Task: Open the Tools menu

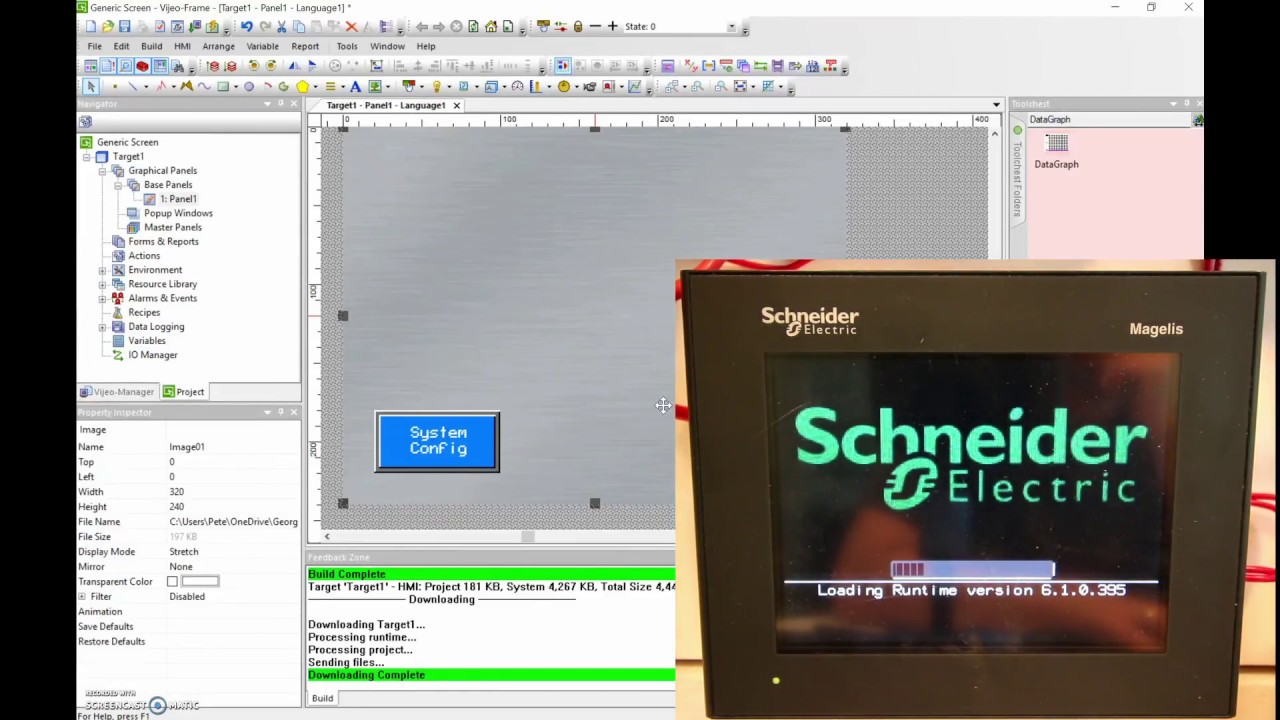Action: coord(347,46)
